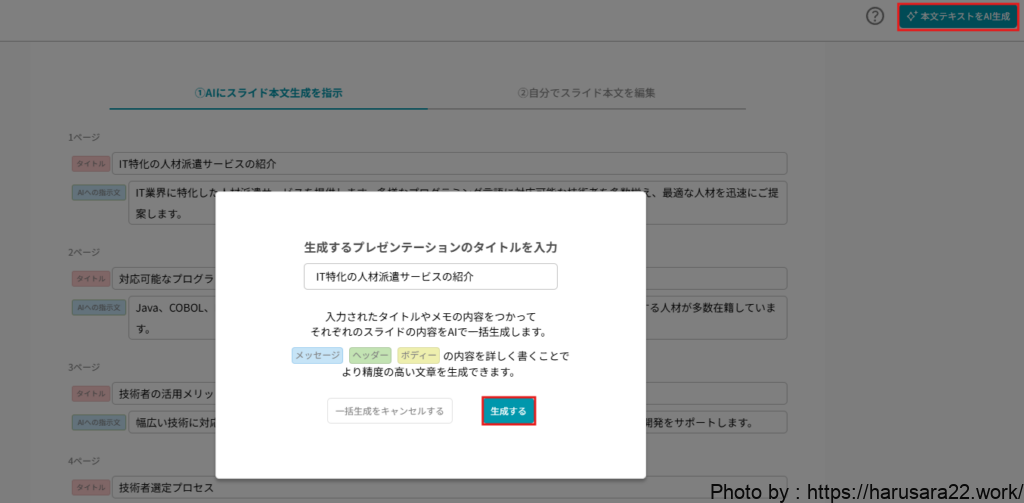
Task: Switch to ①AIにスライド本文生成を指示 tab
Action: (268, 93)
